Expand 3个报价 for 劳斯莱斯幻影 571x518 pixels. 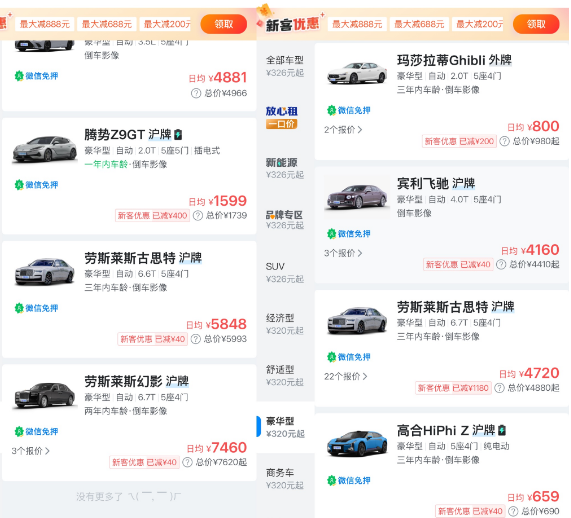tap(31, 451)
